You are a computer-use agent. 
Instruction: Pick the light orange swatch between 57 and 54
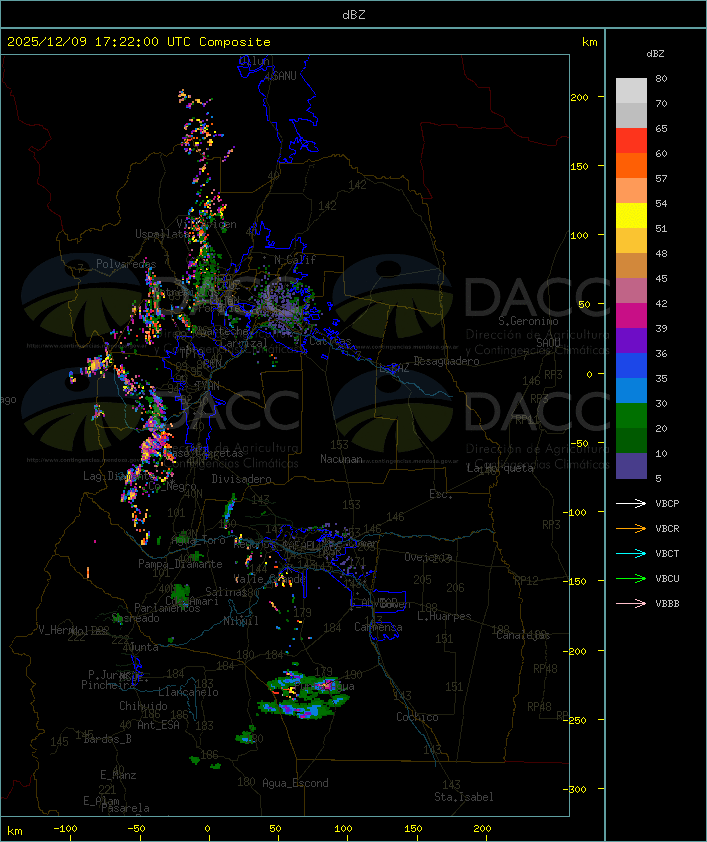[x=631, y=191]
